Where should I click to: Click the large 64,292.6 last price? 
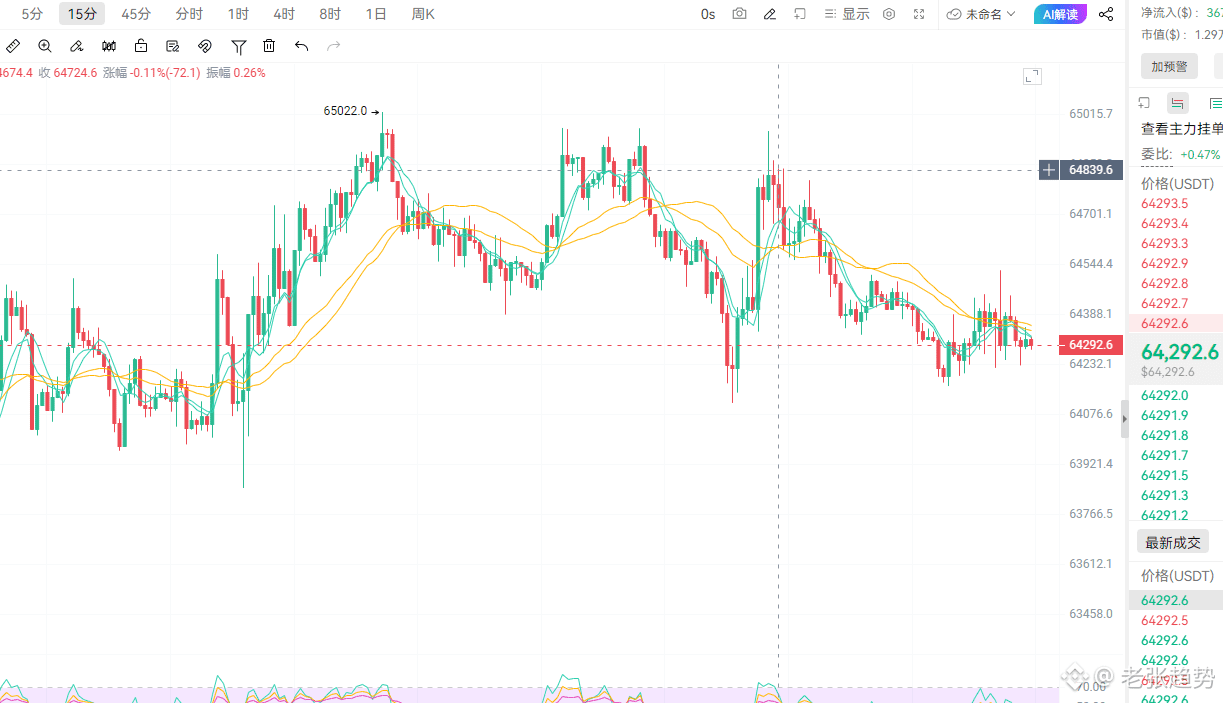(1180, 351)
